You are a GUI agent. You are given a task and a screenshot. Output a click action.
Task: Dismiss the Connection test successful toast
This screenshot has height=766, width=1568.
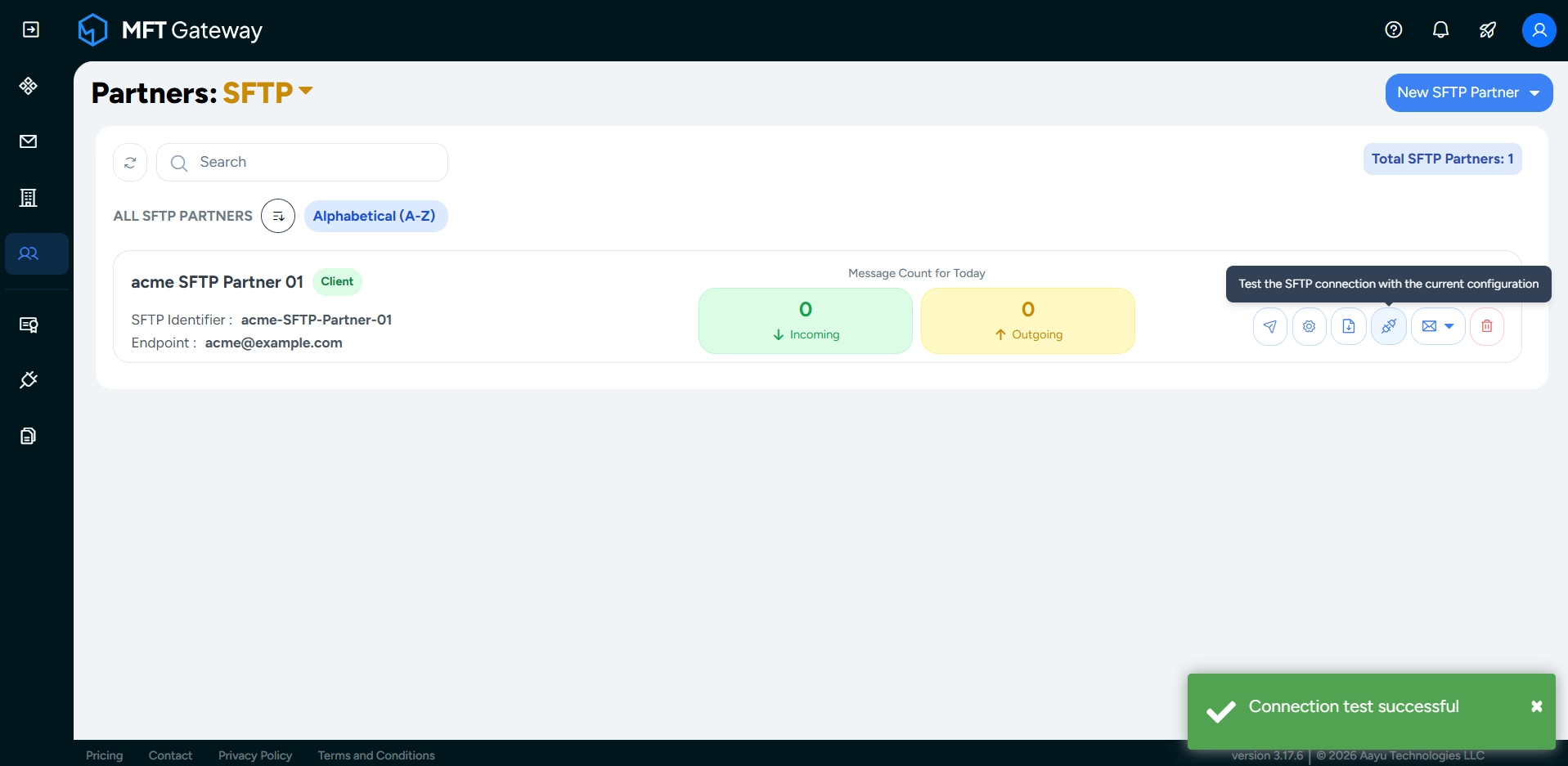(x=1537, y=706)
